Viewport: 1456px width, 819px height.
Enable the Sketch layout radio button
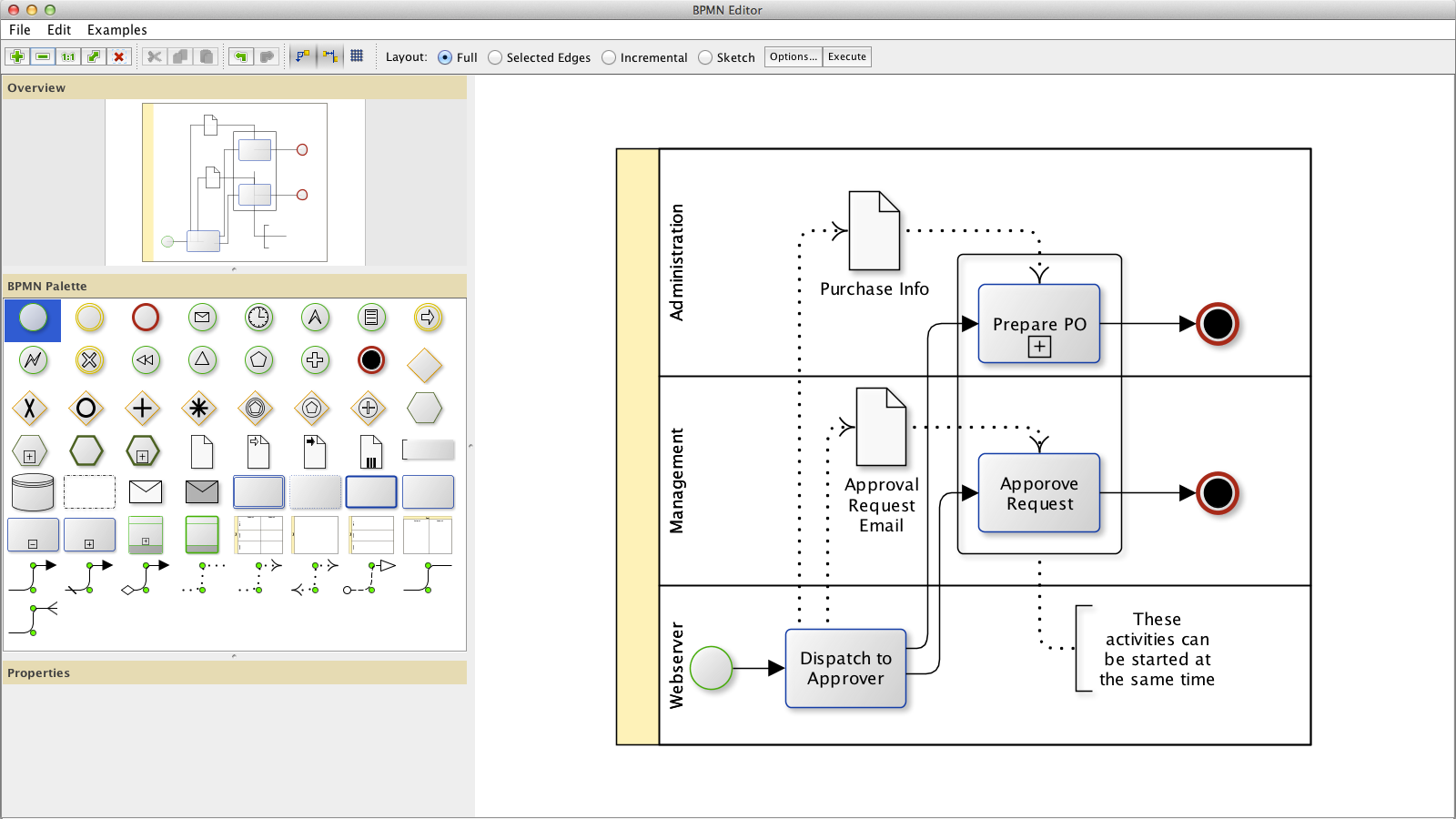point(705,57)
